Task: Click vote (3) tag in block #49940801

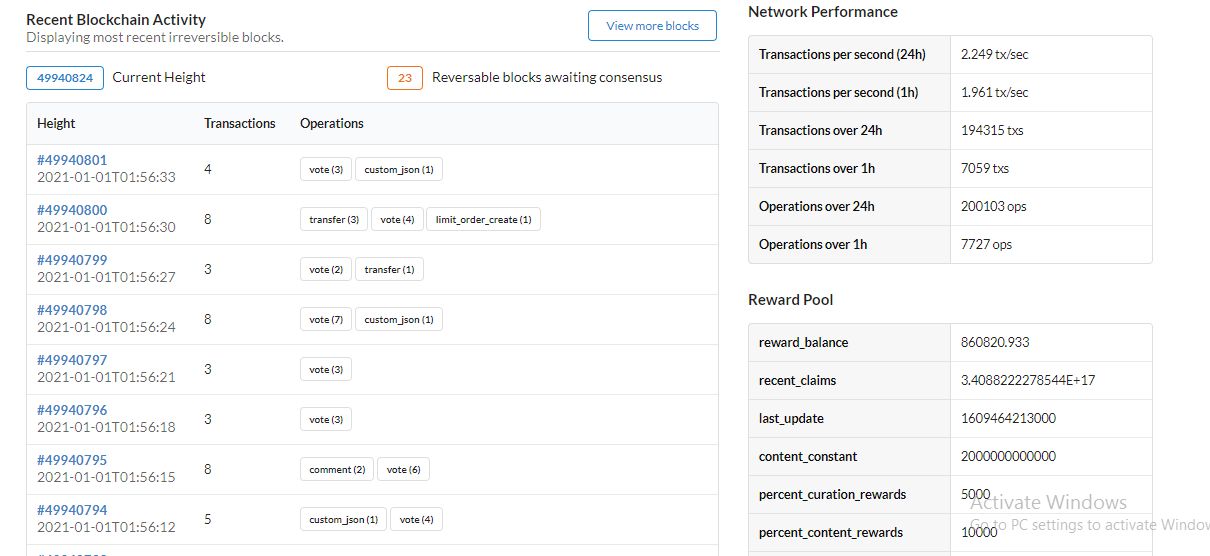Action: pyautogui.click(x=326, y=169)
